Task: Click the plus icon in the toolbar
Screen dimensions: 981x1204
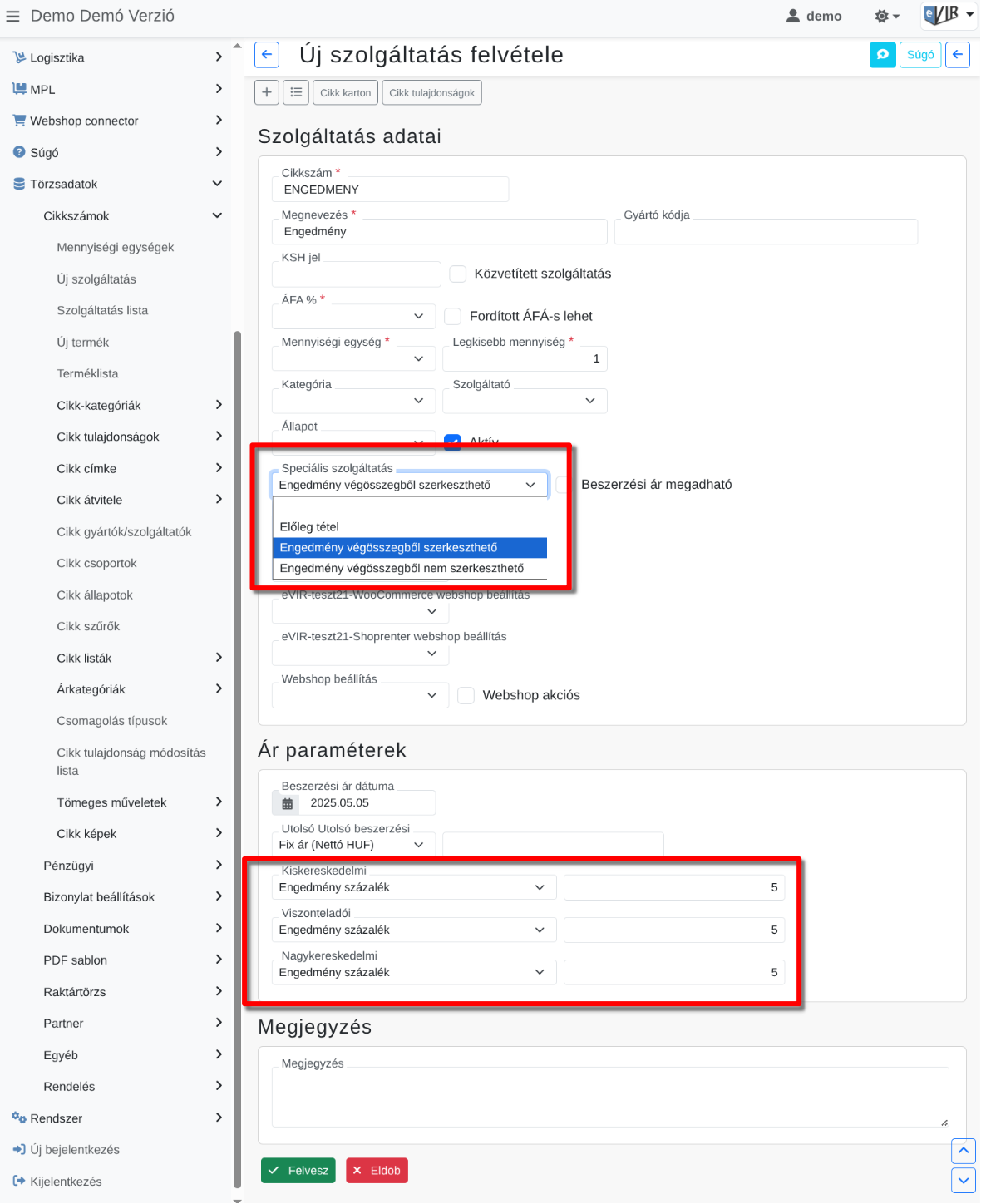Action: (x=266, y=92)
